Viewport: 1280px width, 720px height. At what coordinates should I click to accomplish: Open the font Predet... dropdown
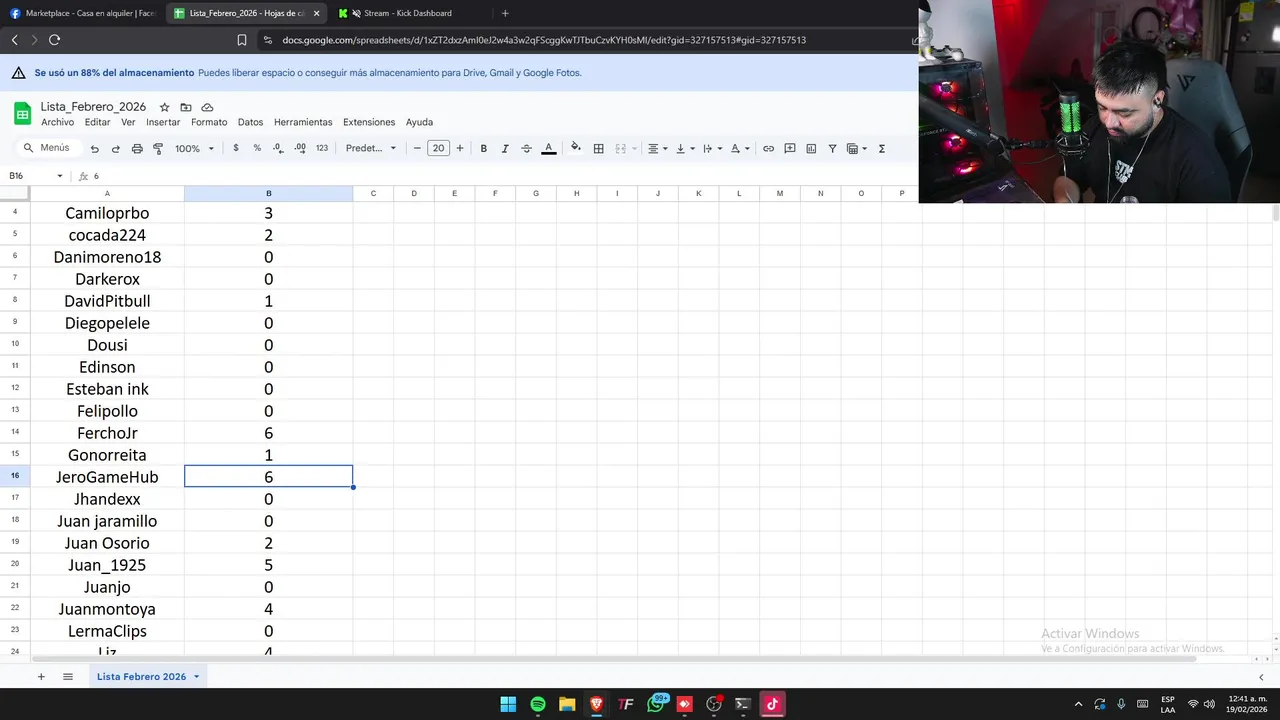click(371, 148)
